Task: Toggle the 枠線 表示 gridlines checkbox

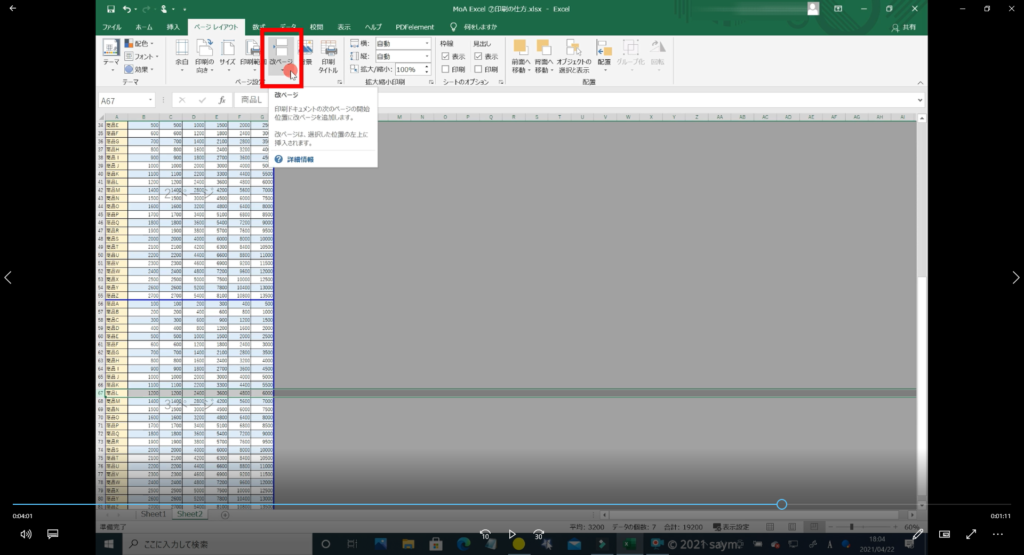Action: pos(446,57)
